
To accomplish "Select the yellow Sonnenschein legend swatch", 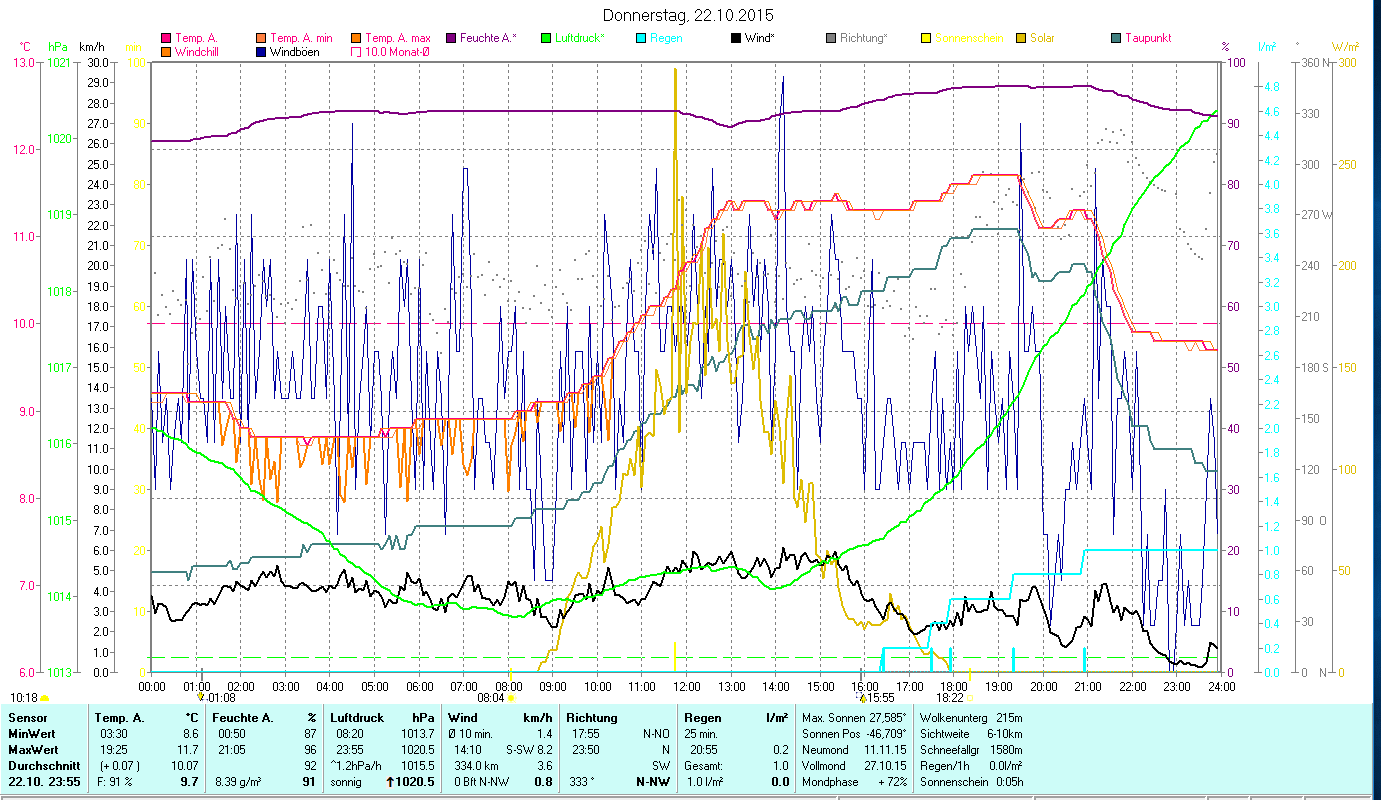I will coord(926,38).
